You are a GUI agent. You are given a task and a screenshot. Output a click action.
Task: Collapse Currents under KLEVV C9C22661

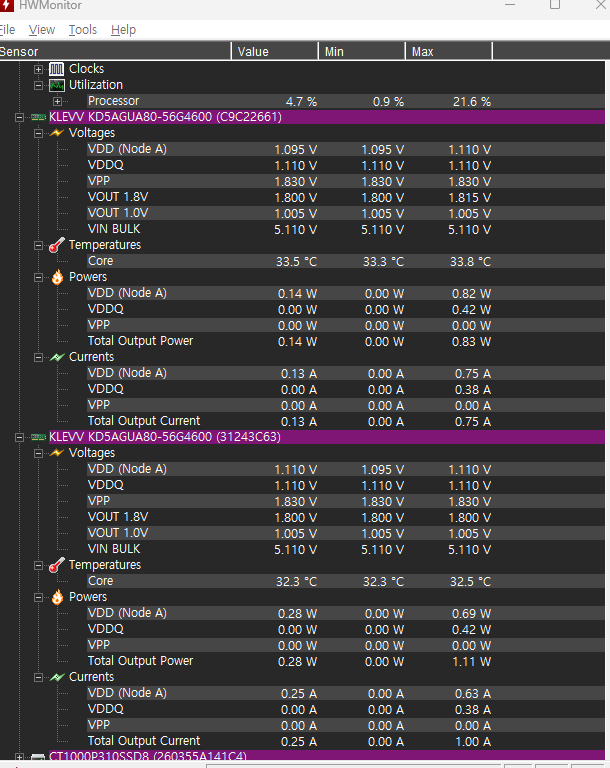pyautogui.click(x=38, y=358)
